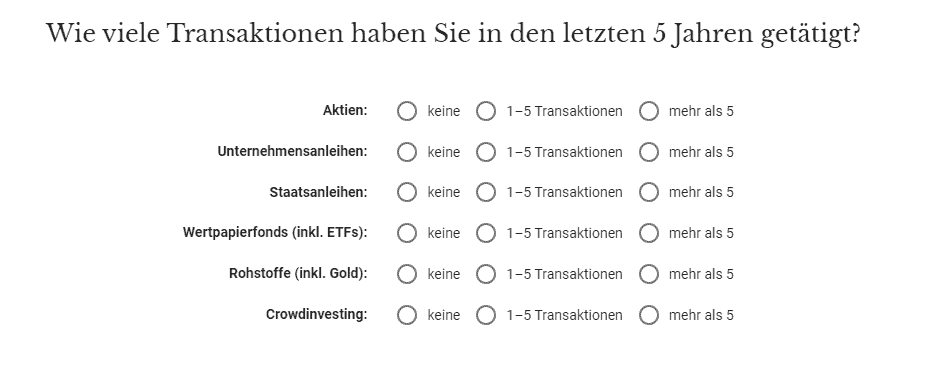The height and width of the screenshot is (386, 929).
Task: Pick 'mehr als 5' for Unternehmensanleihen
Action: point(649,152)
